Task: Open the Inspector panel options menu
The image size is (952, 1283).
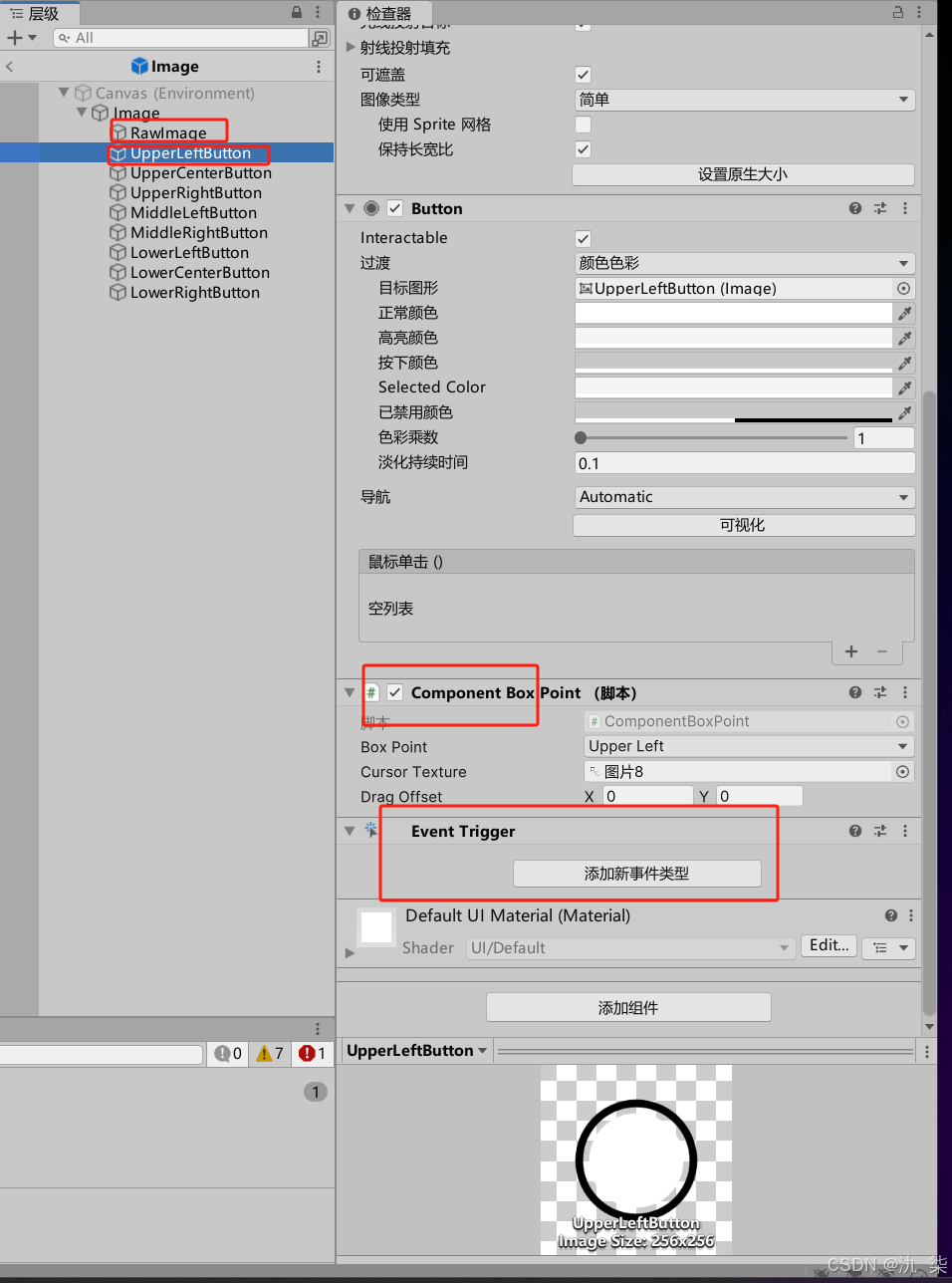Action: [918, 12]
